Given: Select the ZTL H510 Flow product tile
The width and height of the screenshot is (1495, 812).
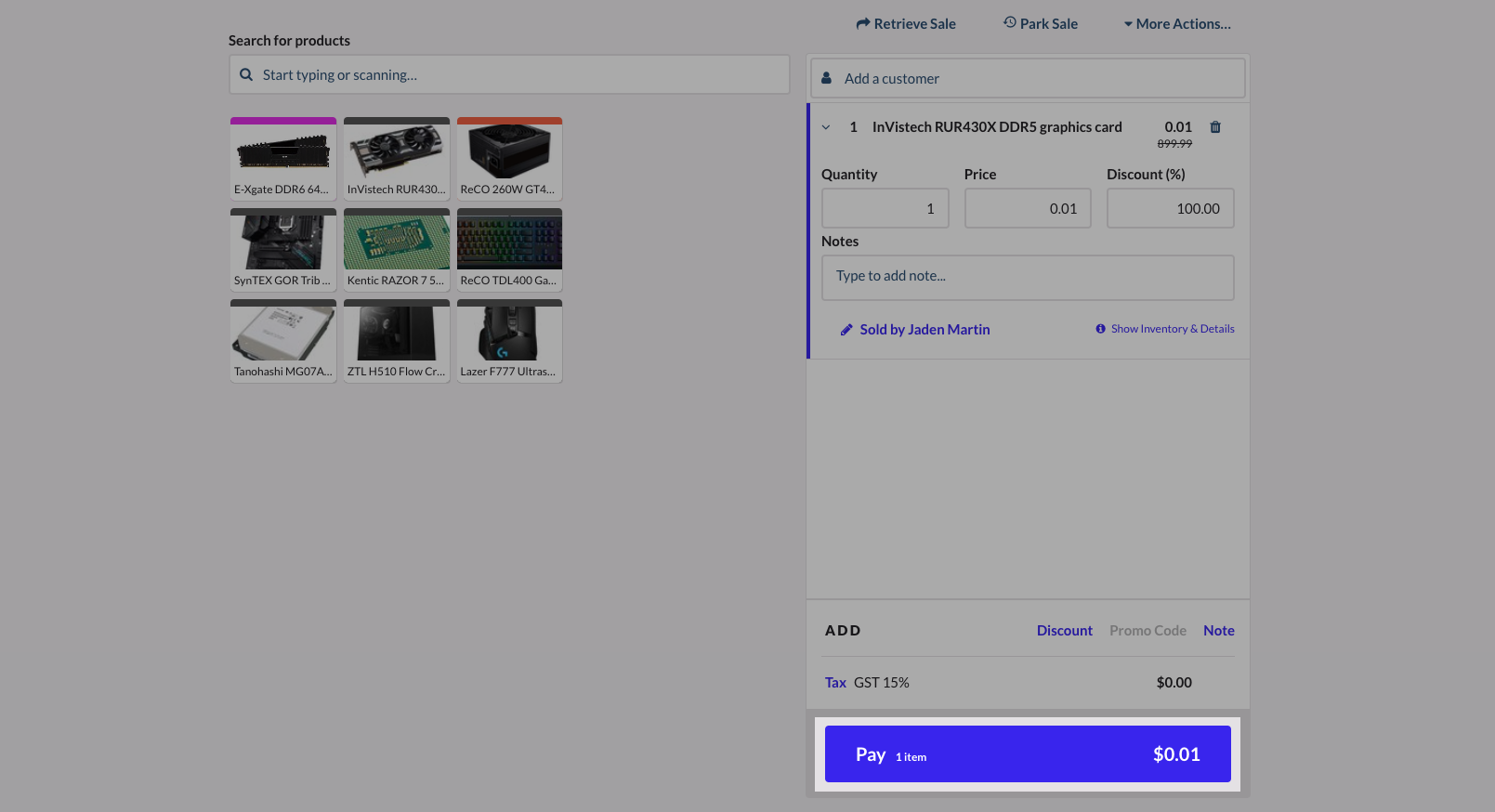Looking at the screenshot, I should click(x=397, y=340).
